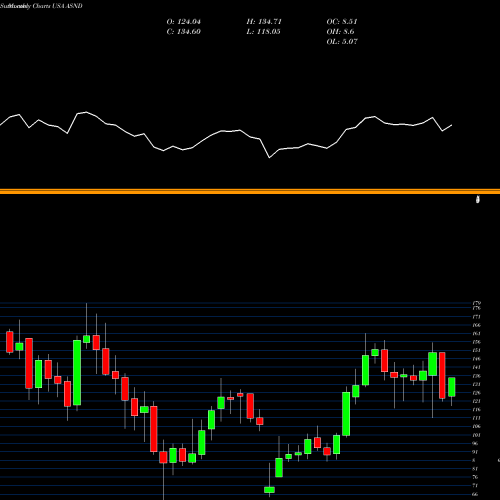Image resolution: width=500 pixels, height=500 pixels.
Task: Click the white indicator line's final endpoint
Action: point(452,125)
